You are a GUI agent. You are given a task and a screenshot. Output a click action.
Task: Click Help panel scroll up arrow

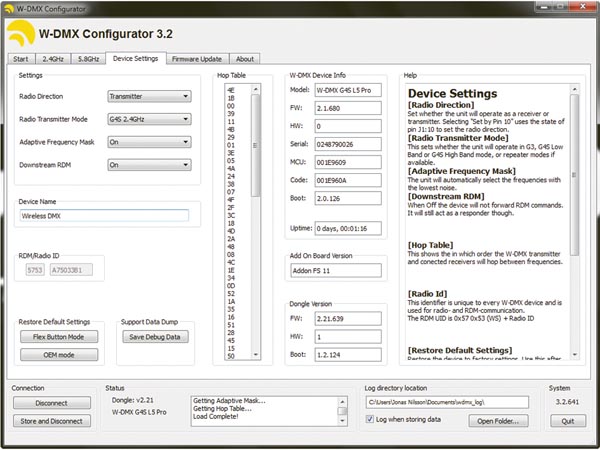click(574, 89)
